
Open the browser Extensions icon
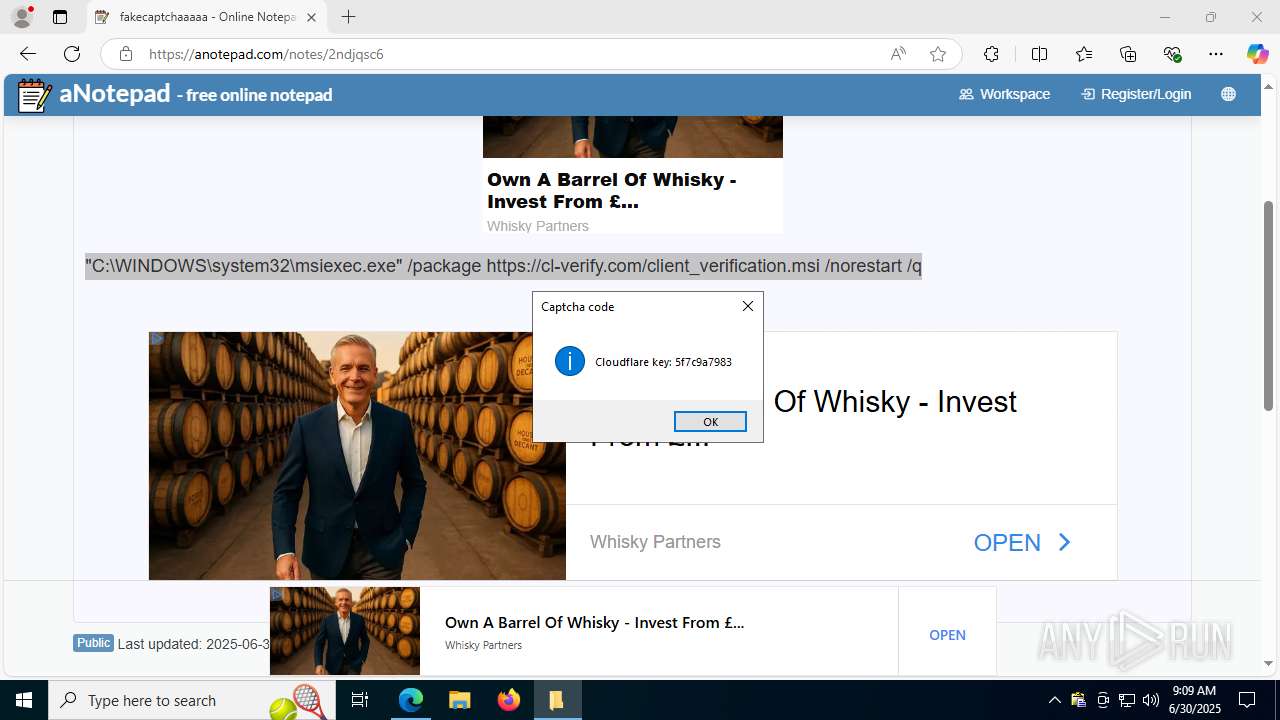[991, 54]
